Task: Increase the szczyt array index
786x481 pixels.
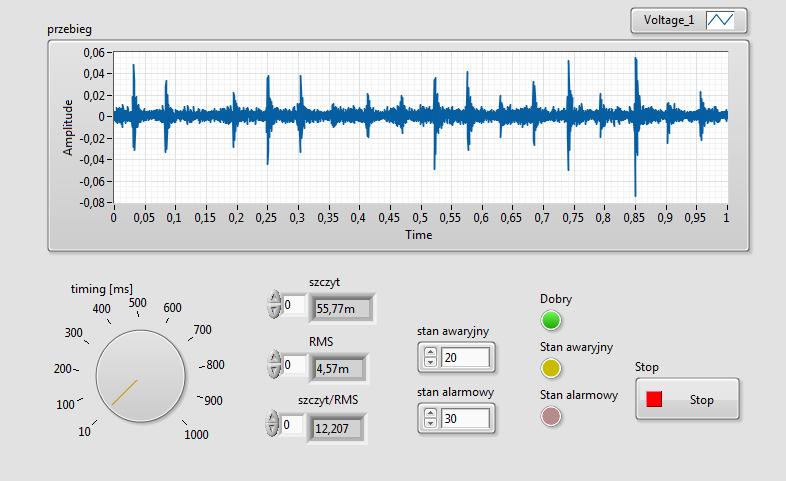Action: point(274,297)
